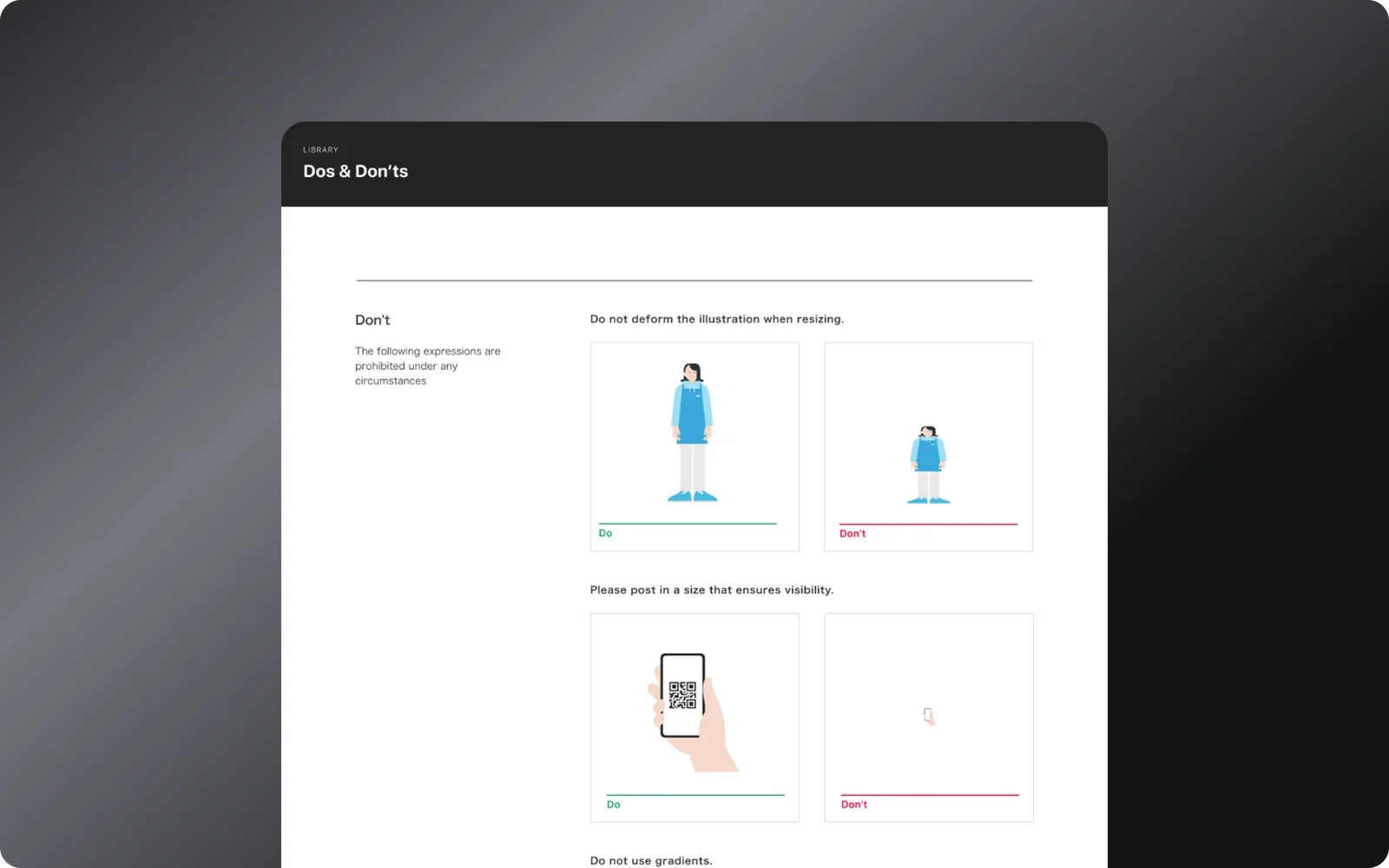Click the horizontal divider line
Viewport: 1389px width, 868px height.
pos(694,280)
